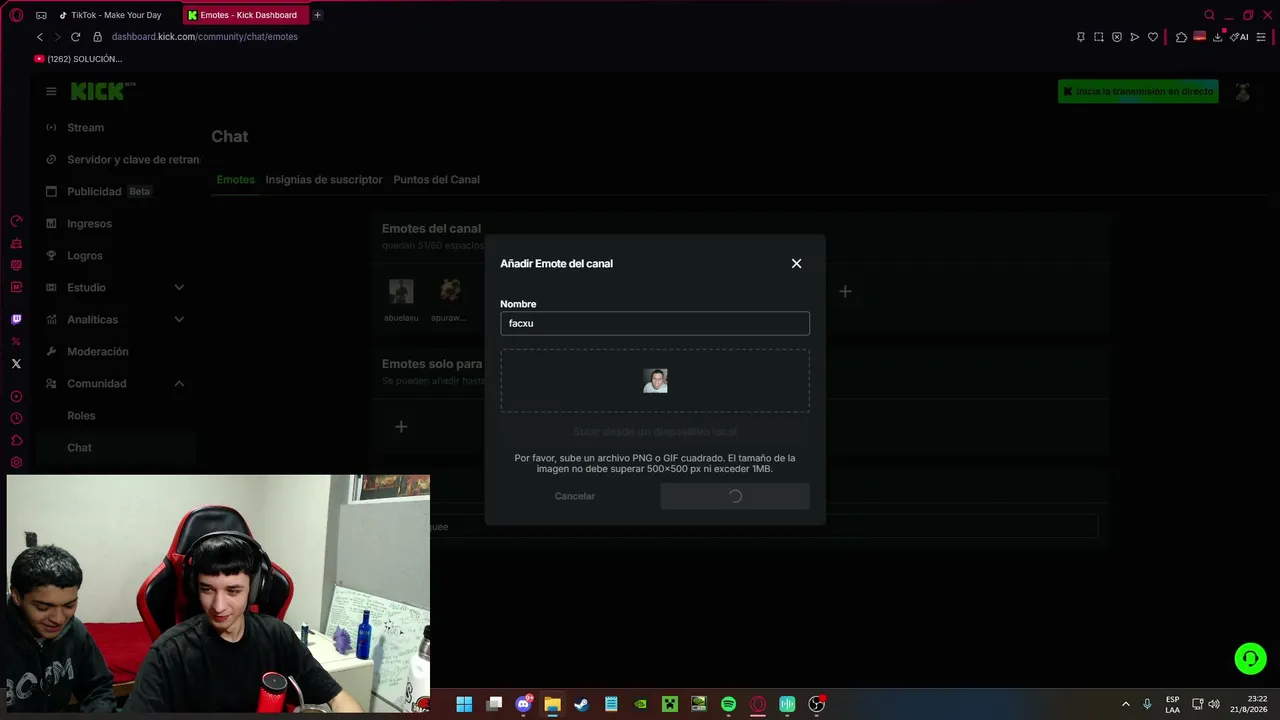
Task: Switch to the Emotes tab
Action: (236, 180)
